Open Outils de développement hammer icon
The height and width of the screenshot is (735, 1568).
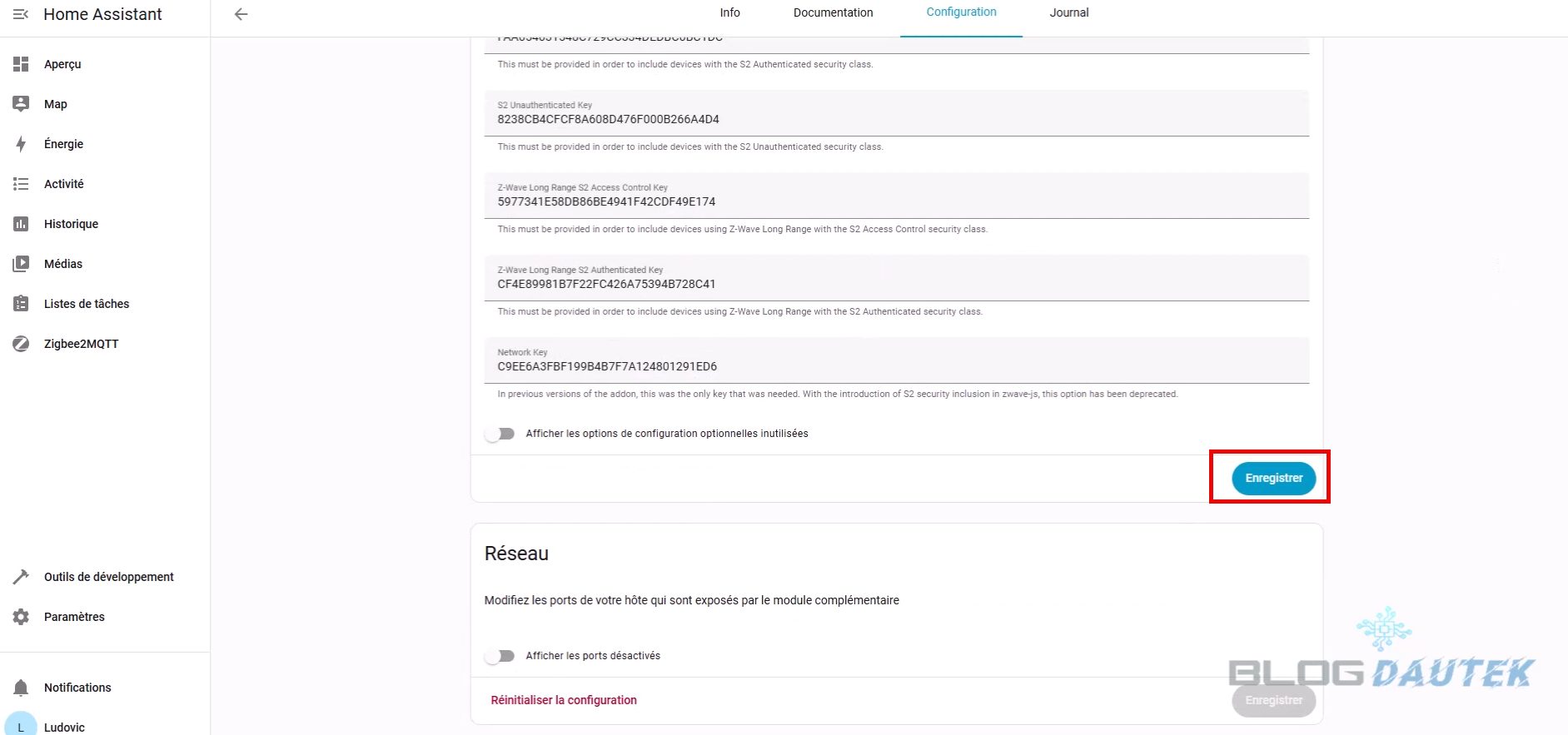21,577
